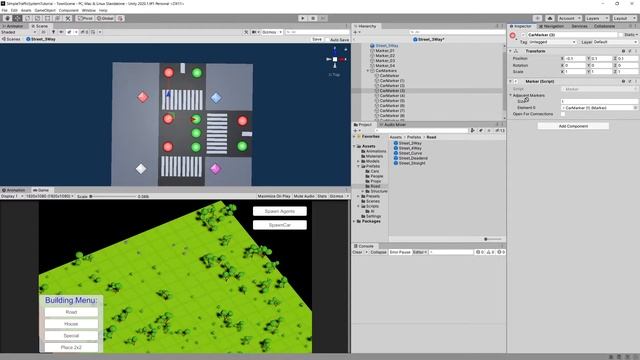Image resolution: width=640 pixels, height=360 pixels.
Task: Switch to the Audio Mixer tab
Action: point(393,124)
